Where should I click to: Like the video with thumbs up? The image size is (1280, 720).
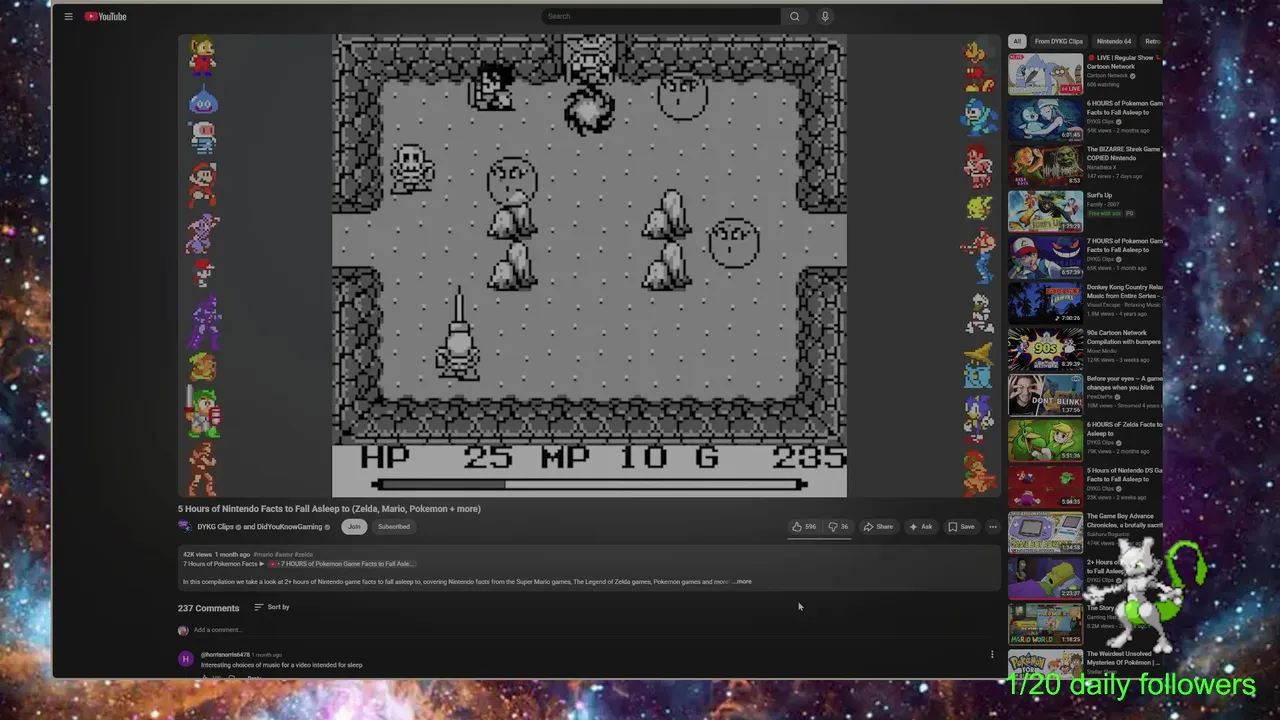(804, 527)
